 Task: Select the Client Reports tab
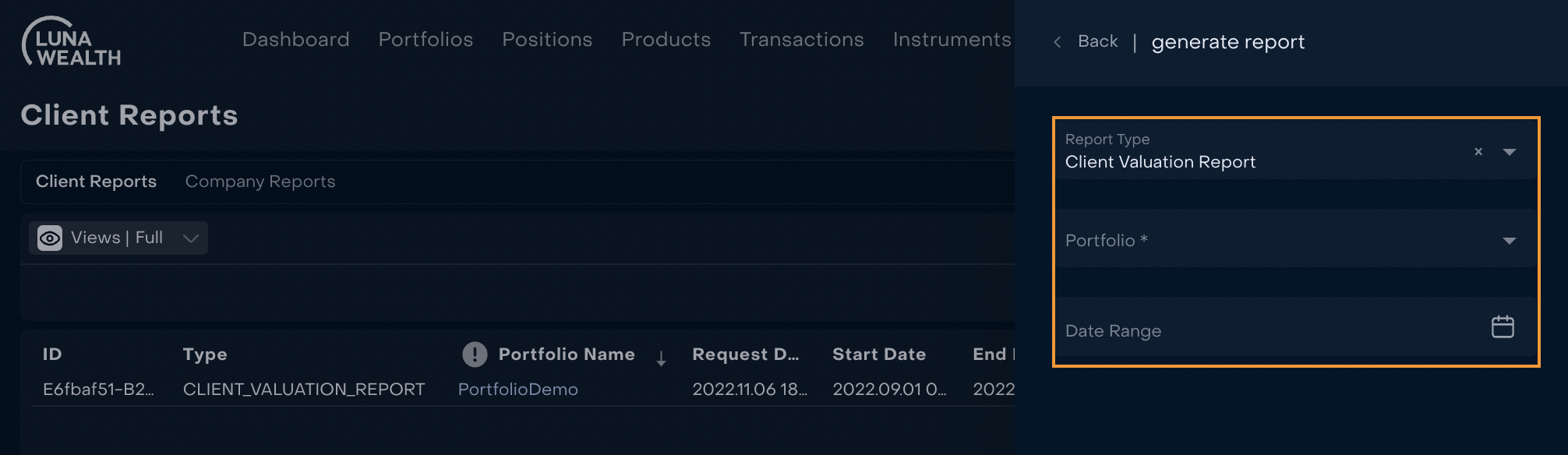(96, 182)
